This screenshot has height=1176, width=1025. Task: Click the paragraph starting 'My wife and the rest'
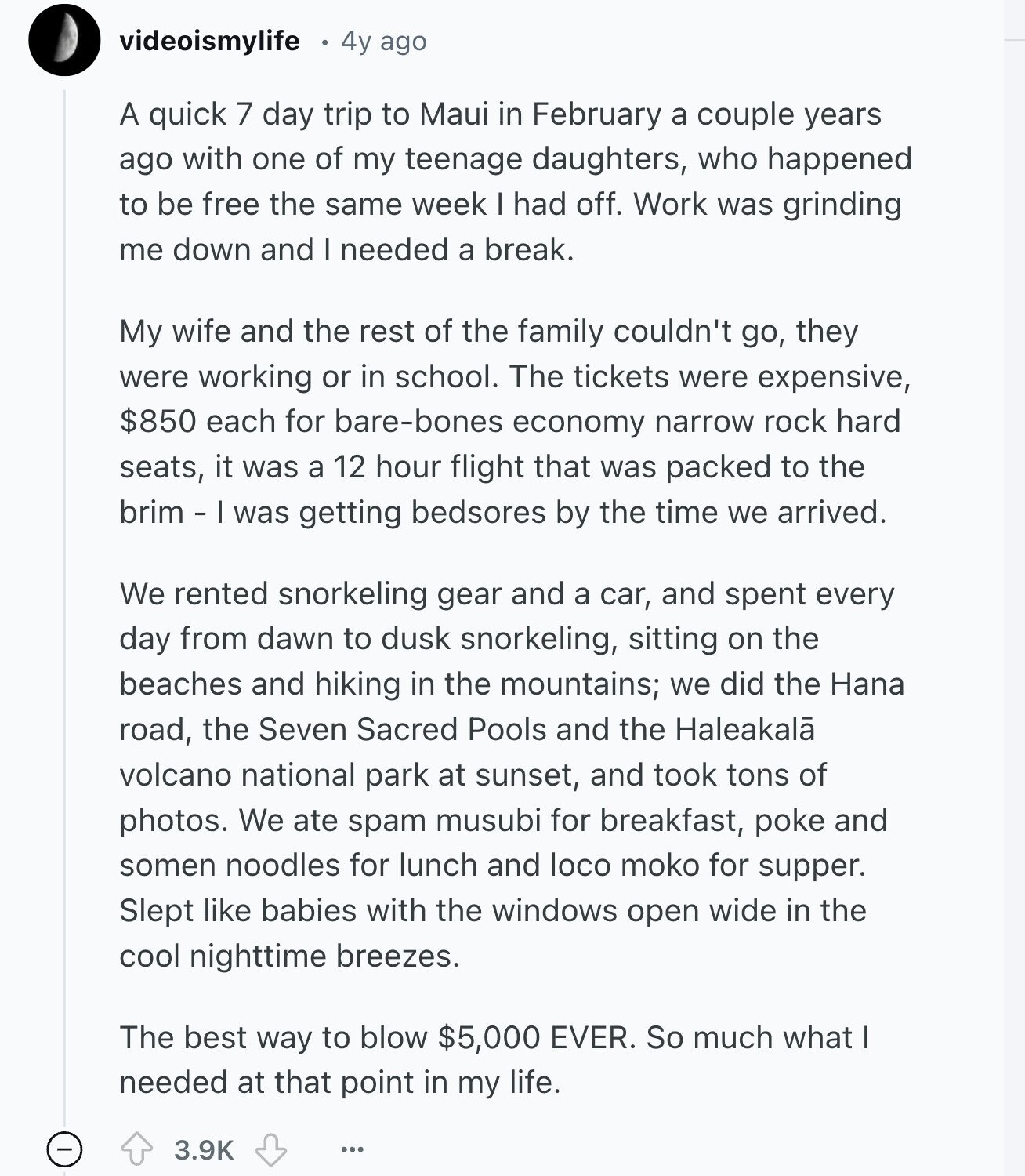coord(515,421)
